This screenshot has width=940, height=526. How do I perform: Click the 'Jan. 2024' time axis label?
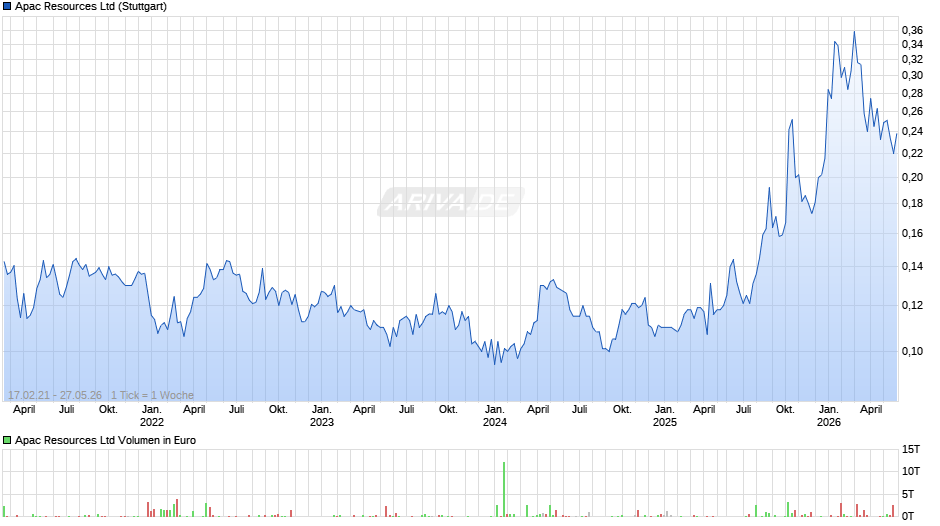pyautogui.click(x=495, y=416)
